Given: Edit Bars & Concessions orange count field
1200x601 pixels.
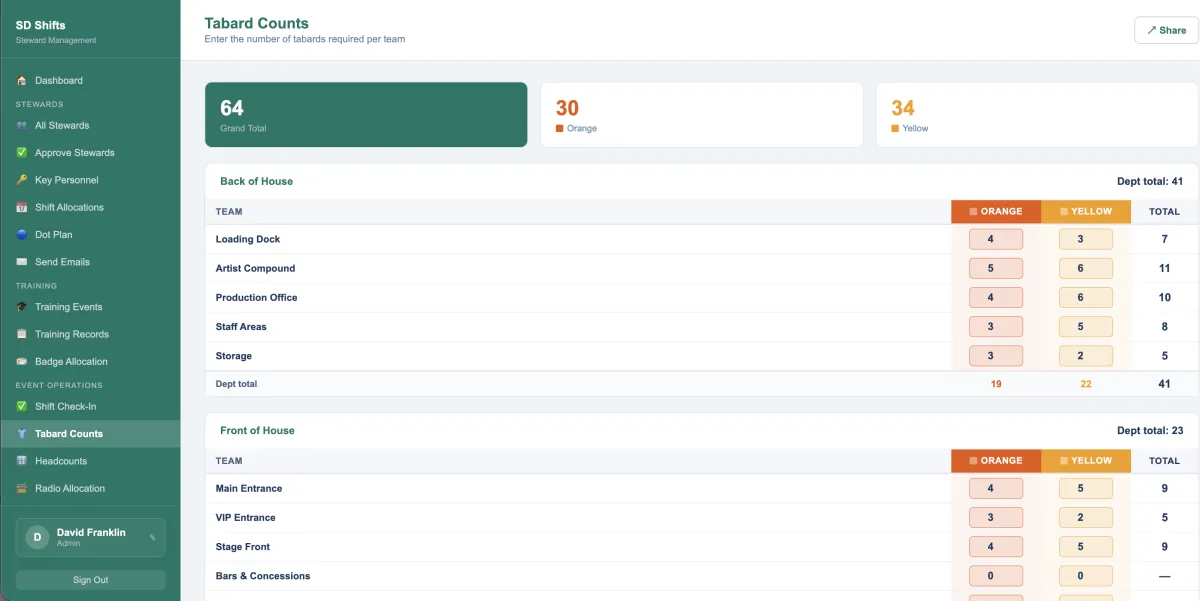Looking at the screenshot, I should pos(995,576).
